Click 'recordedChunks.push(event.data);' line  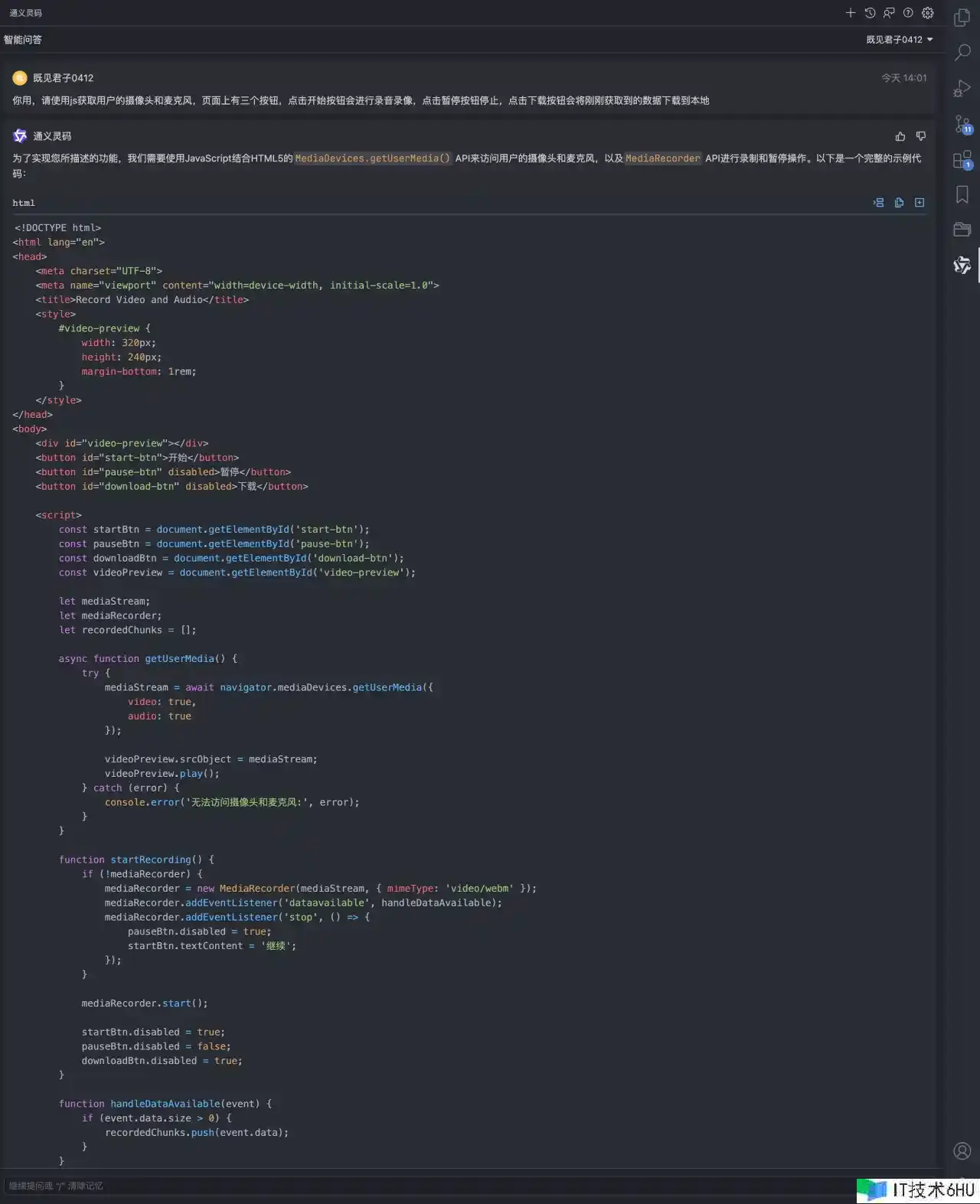tap(197, 1133)
